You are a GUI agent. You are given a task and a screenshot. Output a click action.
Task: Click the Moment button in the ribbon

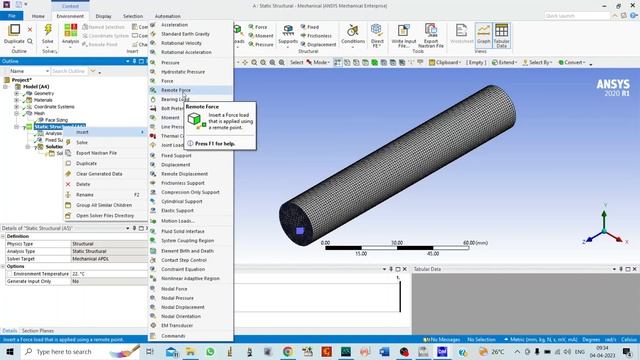(261, 36)
